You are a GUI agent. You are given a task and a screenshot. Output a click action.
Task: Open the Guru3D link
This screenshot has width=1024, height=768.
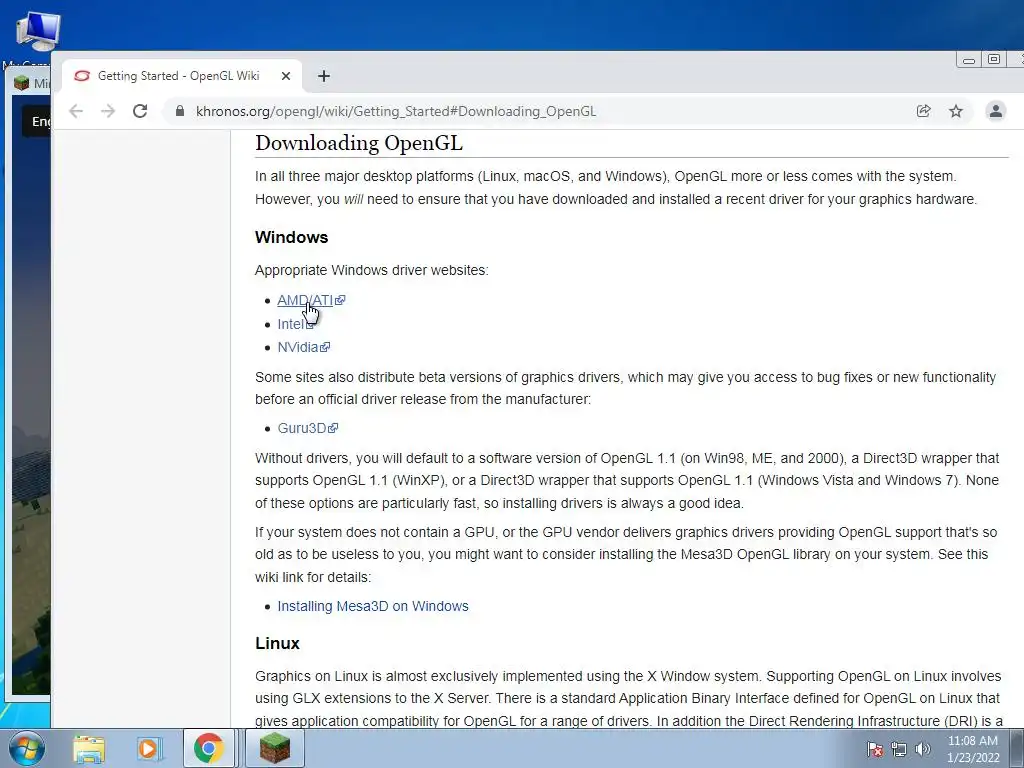coord(302,428)
